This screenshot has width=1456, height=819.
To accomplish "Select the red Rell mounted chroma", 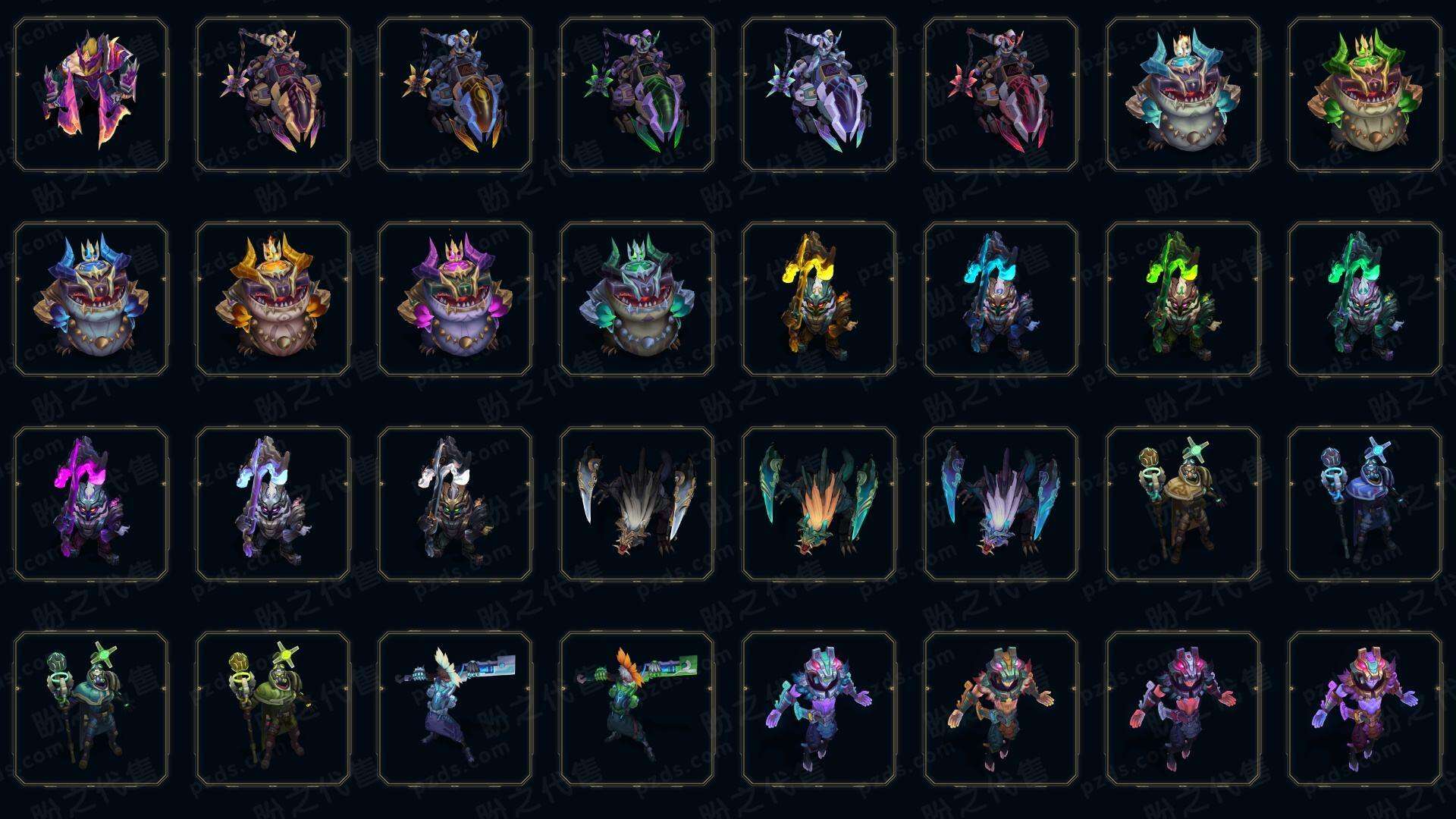I will (1001, 94).
